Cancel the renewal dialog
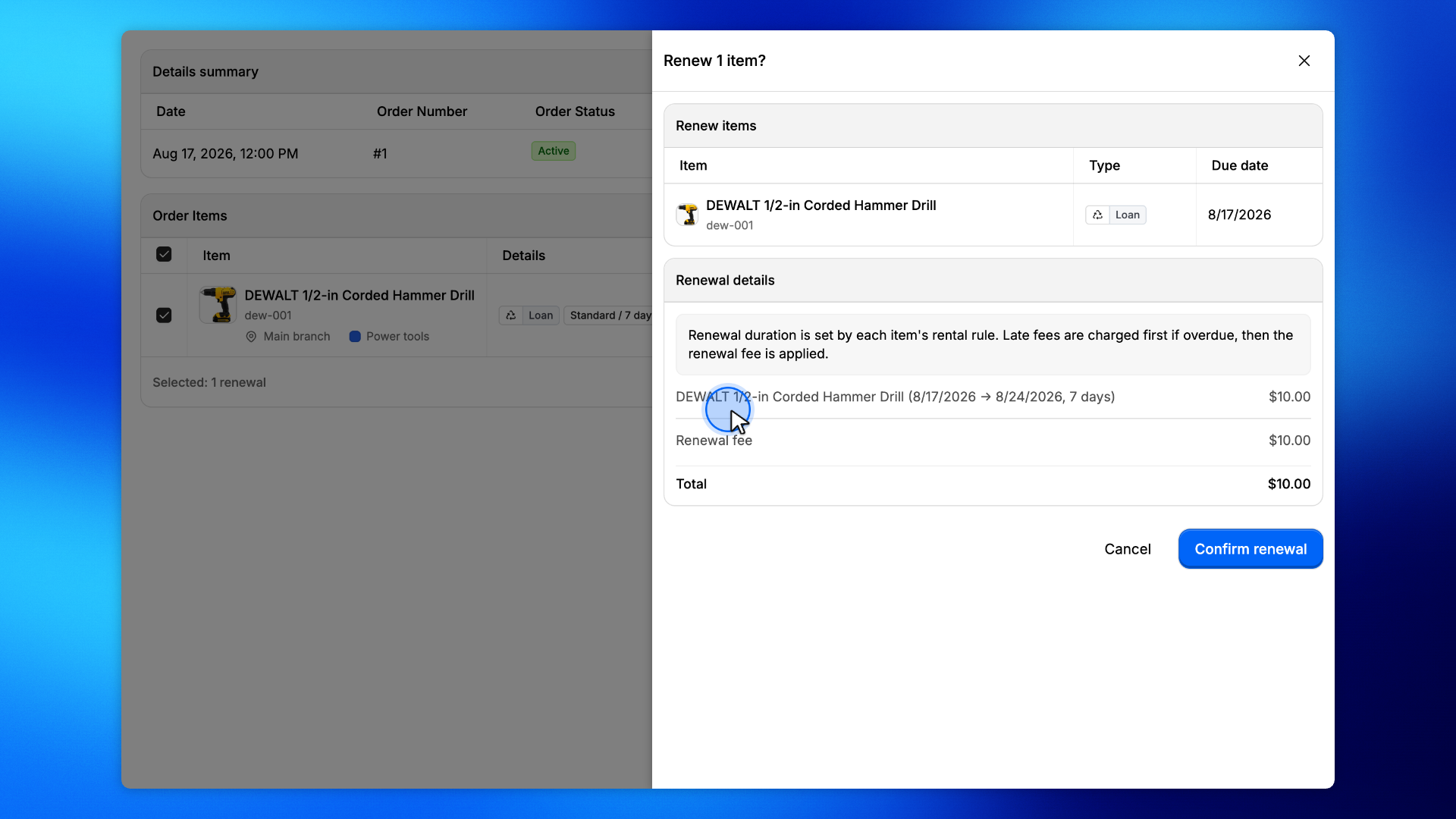This screenshot has width=1456, height=819. pyautogui.click(x=1127, y=549)
